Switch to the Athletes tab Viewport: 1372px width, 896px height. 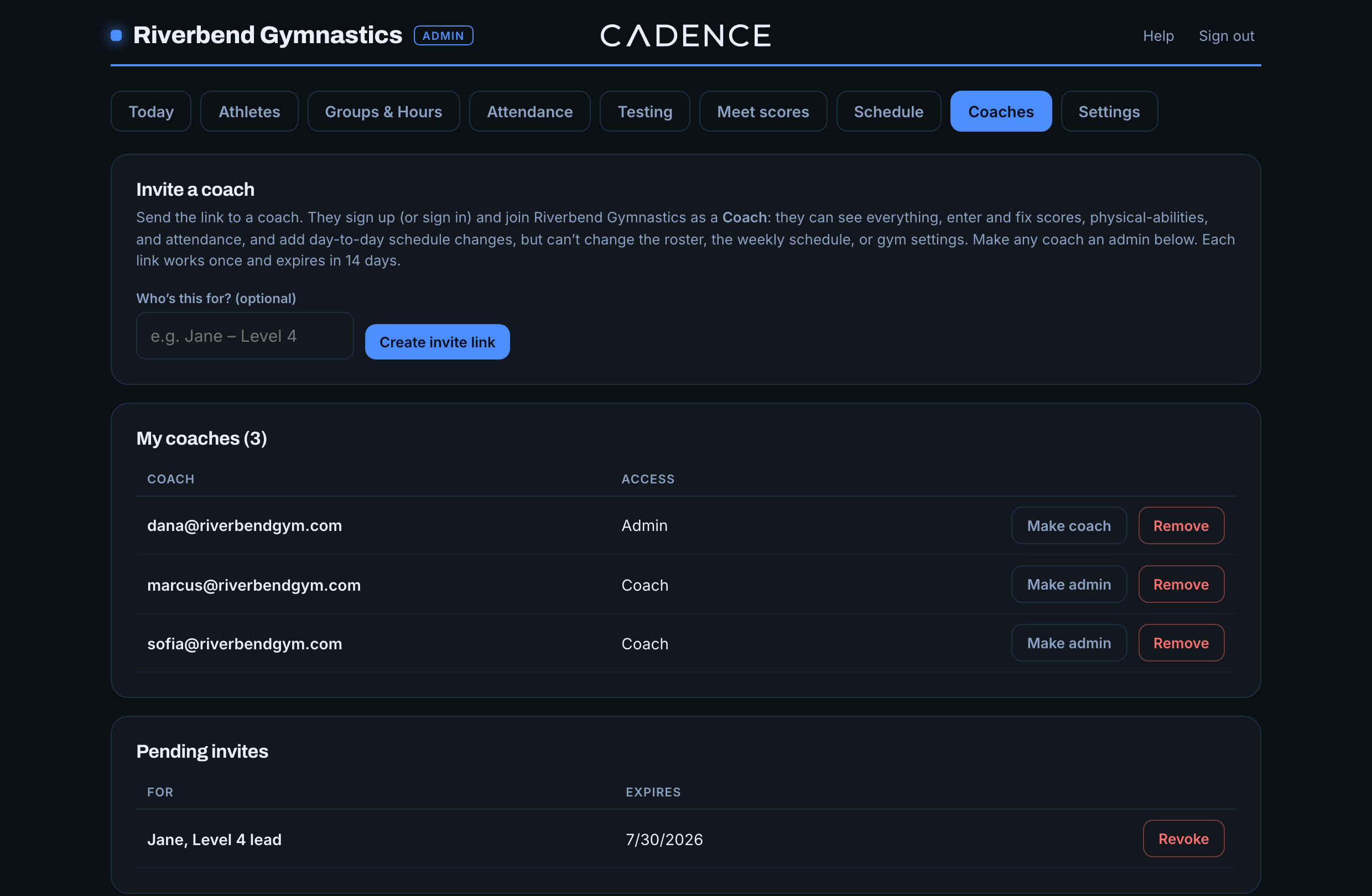pyautogui.click(x=249, y=111)
